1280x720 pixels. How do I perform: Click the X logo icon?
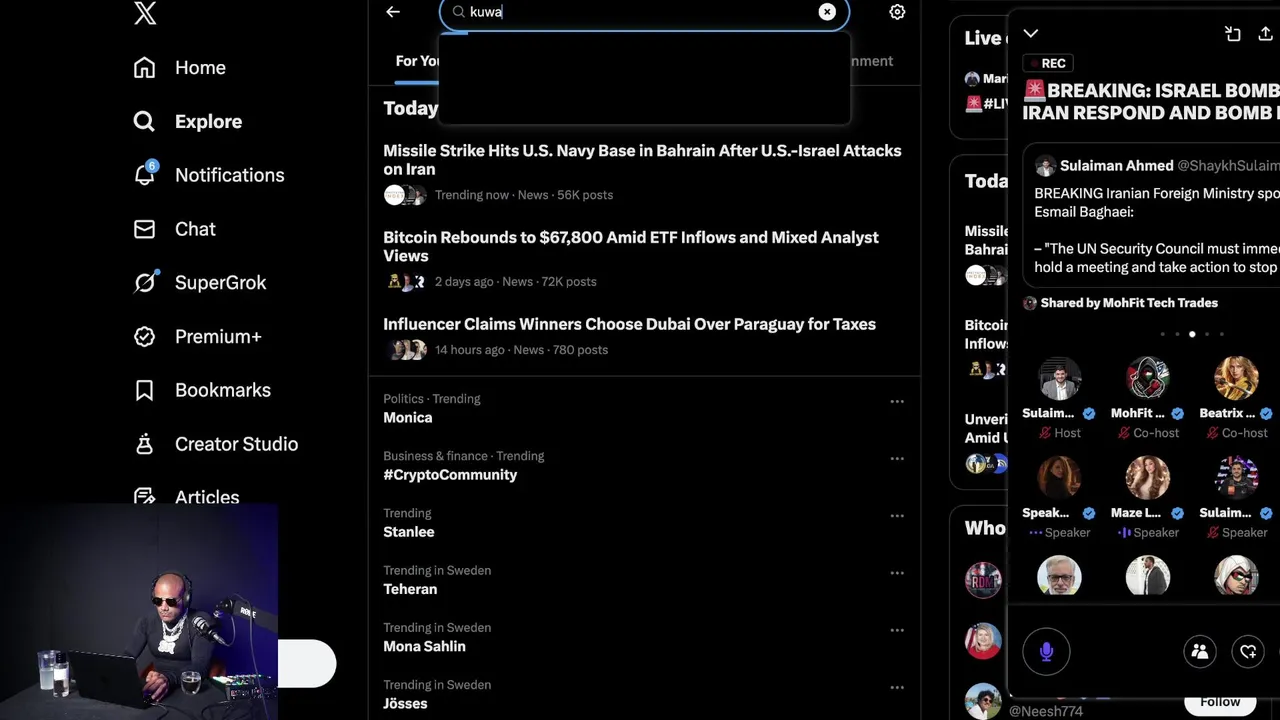point(145,13)
